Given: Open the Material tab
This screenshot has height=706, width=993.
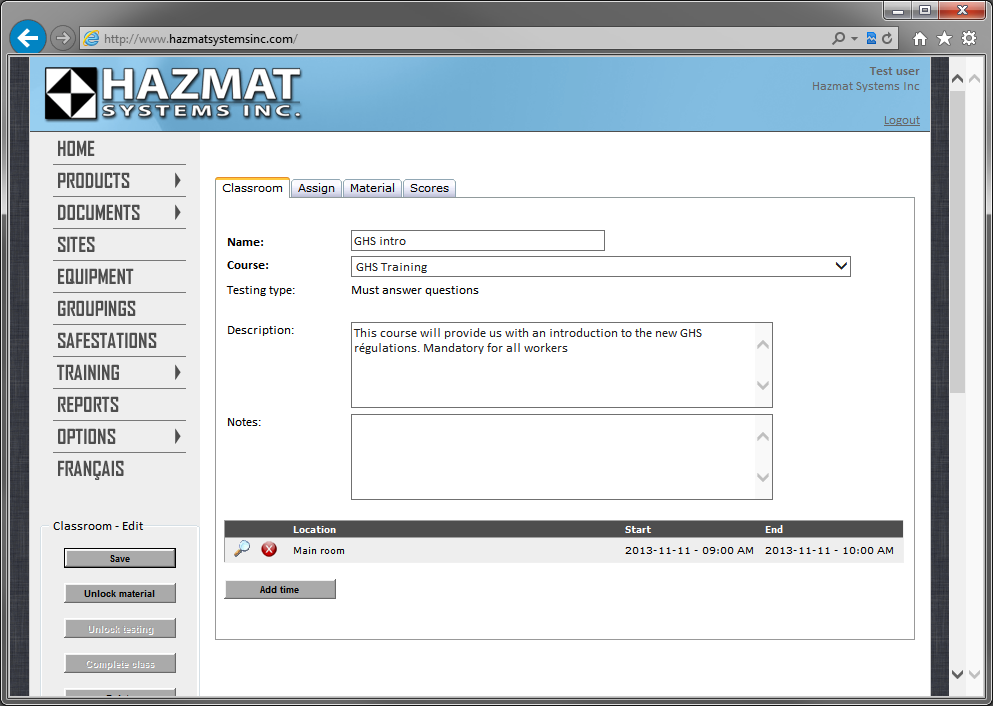Looking at the screenshot, I should 372,188.
